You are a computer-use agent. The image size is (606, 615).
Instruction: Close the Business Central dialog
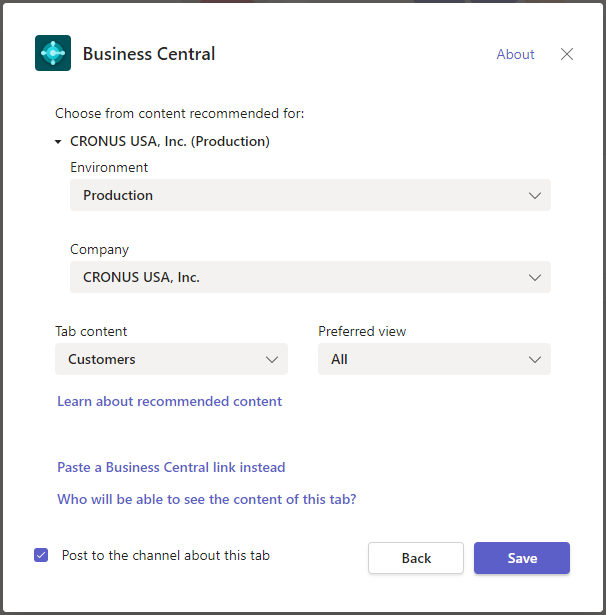tap(567, 54)
